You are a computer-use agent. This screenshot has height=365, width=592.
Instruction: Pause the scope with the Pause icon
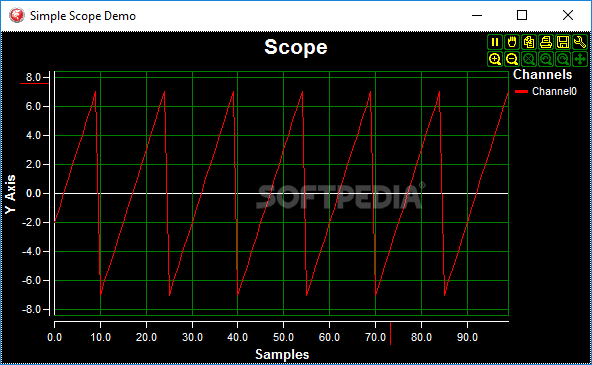[x=495, y=42]
